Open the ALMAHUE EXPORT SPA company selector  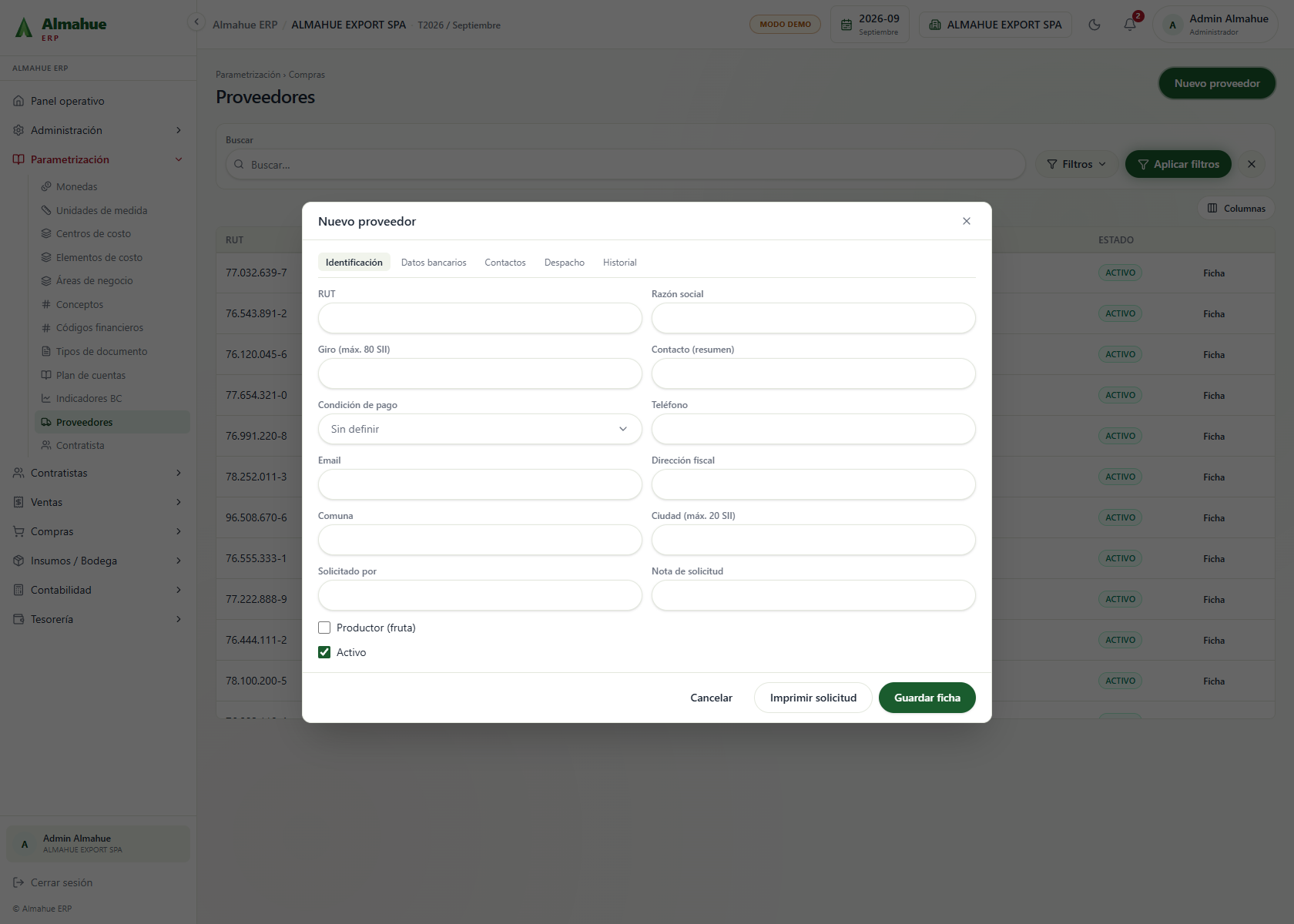tap(995, 25)
